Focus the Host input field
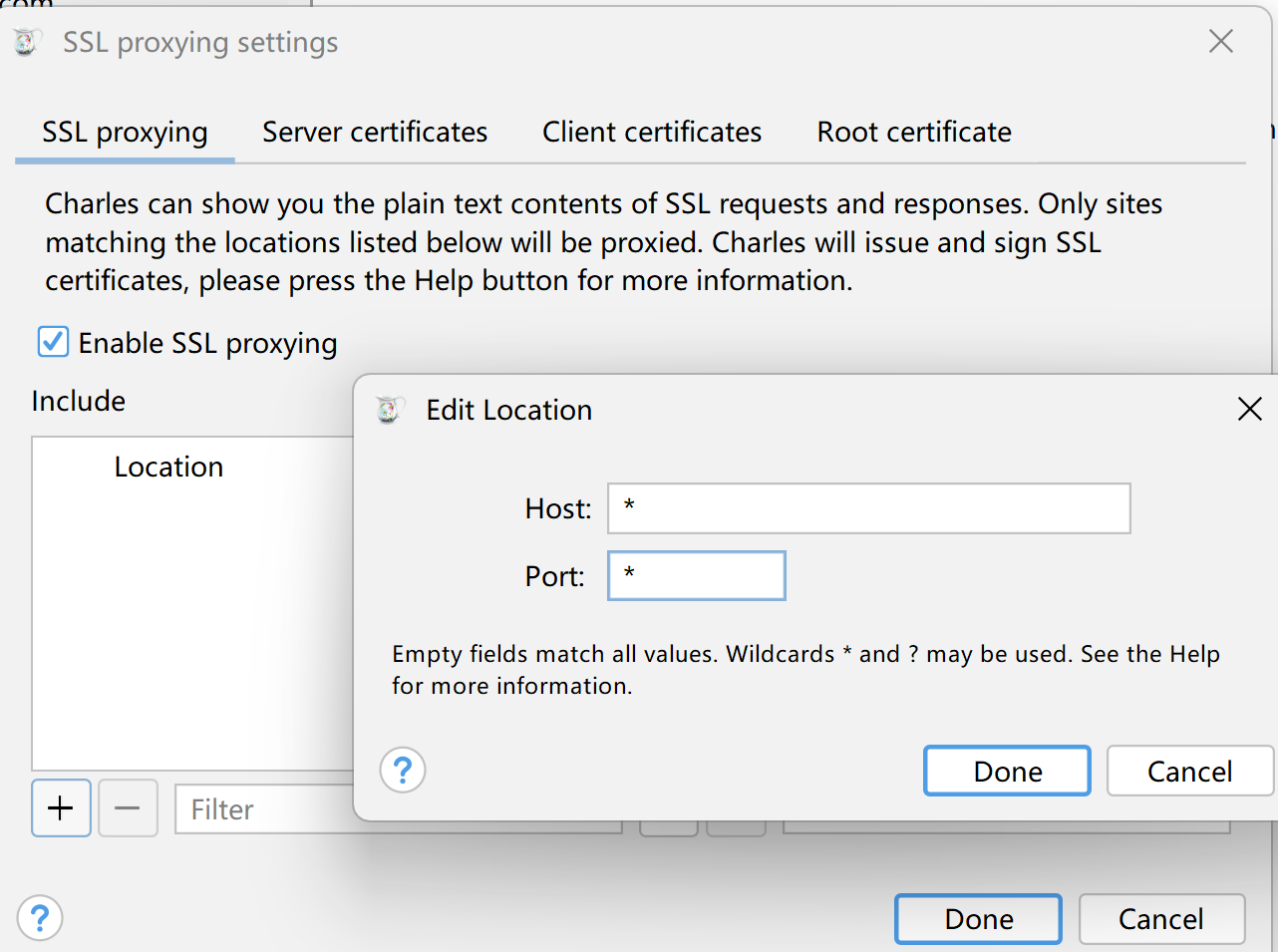 tap(869, 508)
